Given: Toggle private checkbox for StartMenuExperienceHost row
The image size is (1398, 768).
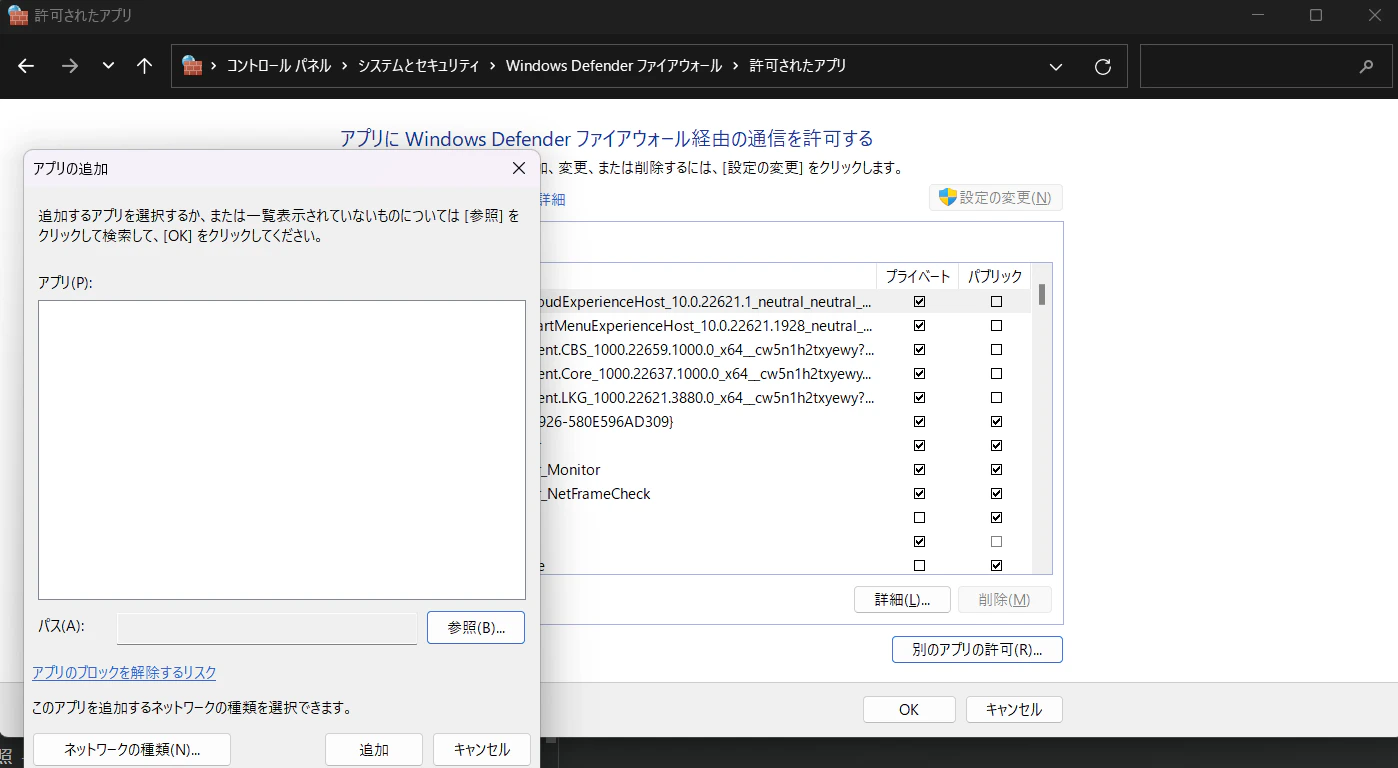Looking at the screenshot, I should pyautogui.click(x=920, y=326).
